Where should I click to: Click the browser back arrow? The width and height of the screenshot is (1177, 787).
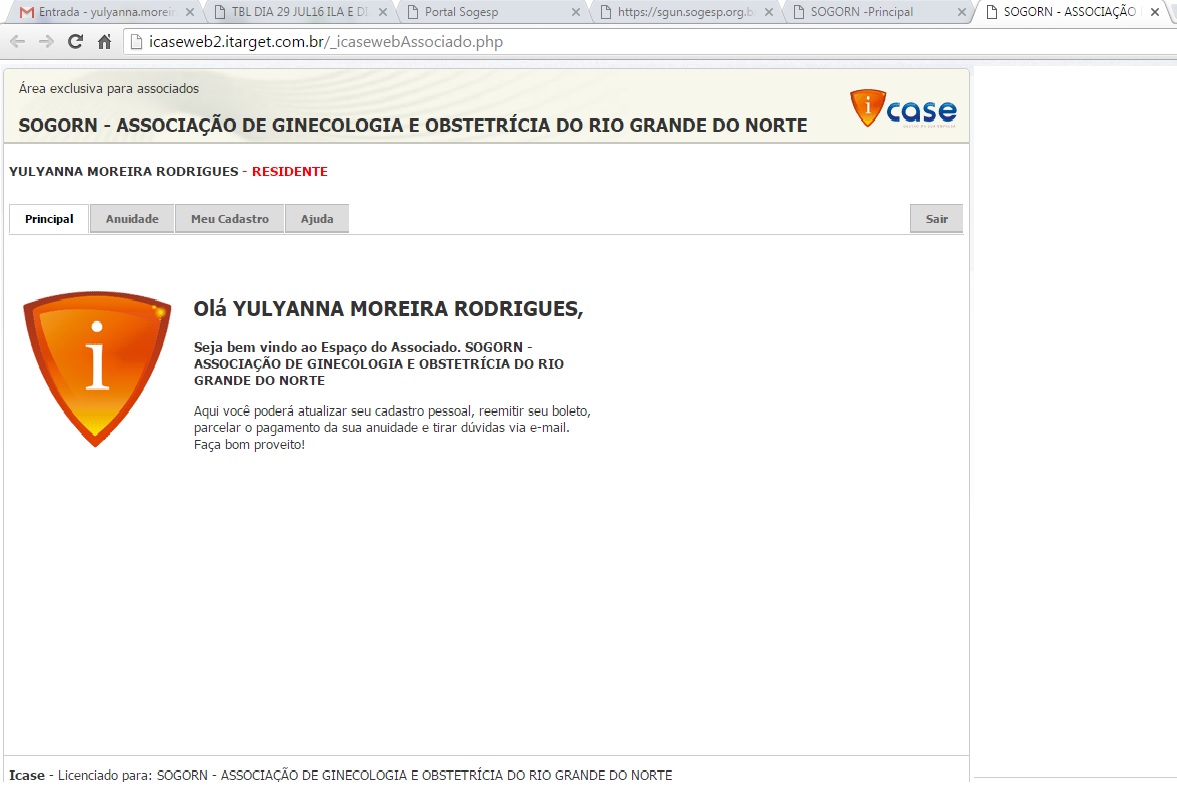pyautogui.click(x=17, y=42)
